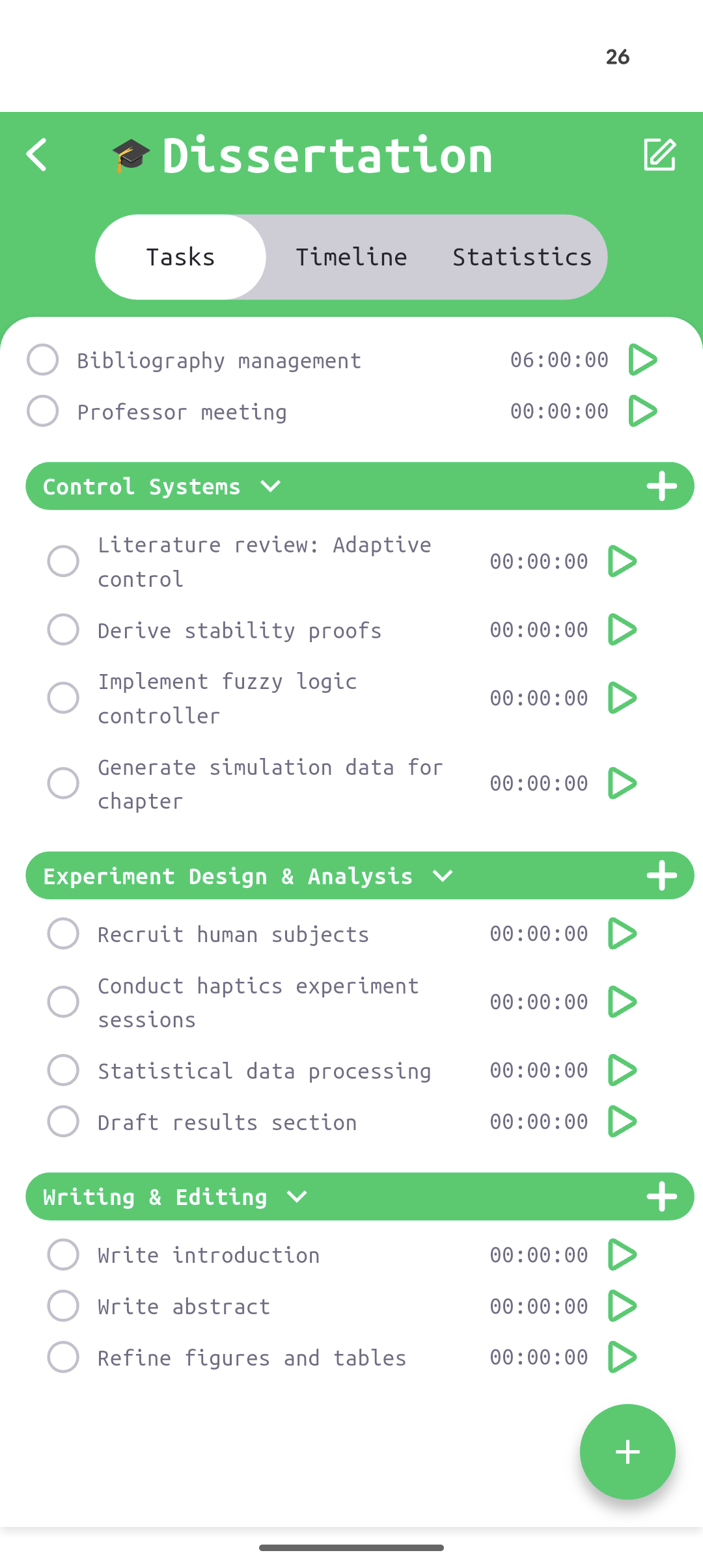
Task: Start the timer for Write abstract
Action: pyautogui.click(x=623, y=1306)
